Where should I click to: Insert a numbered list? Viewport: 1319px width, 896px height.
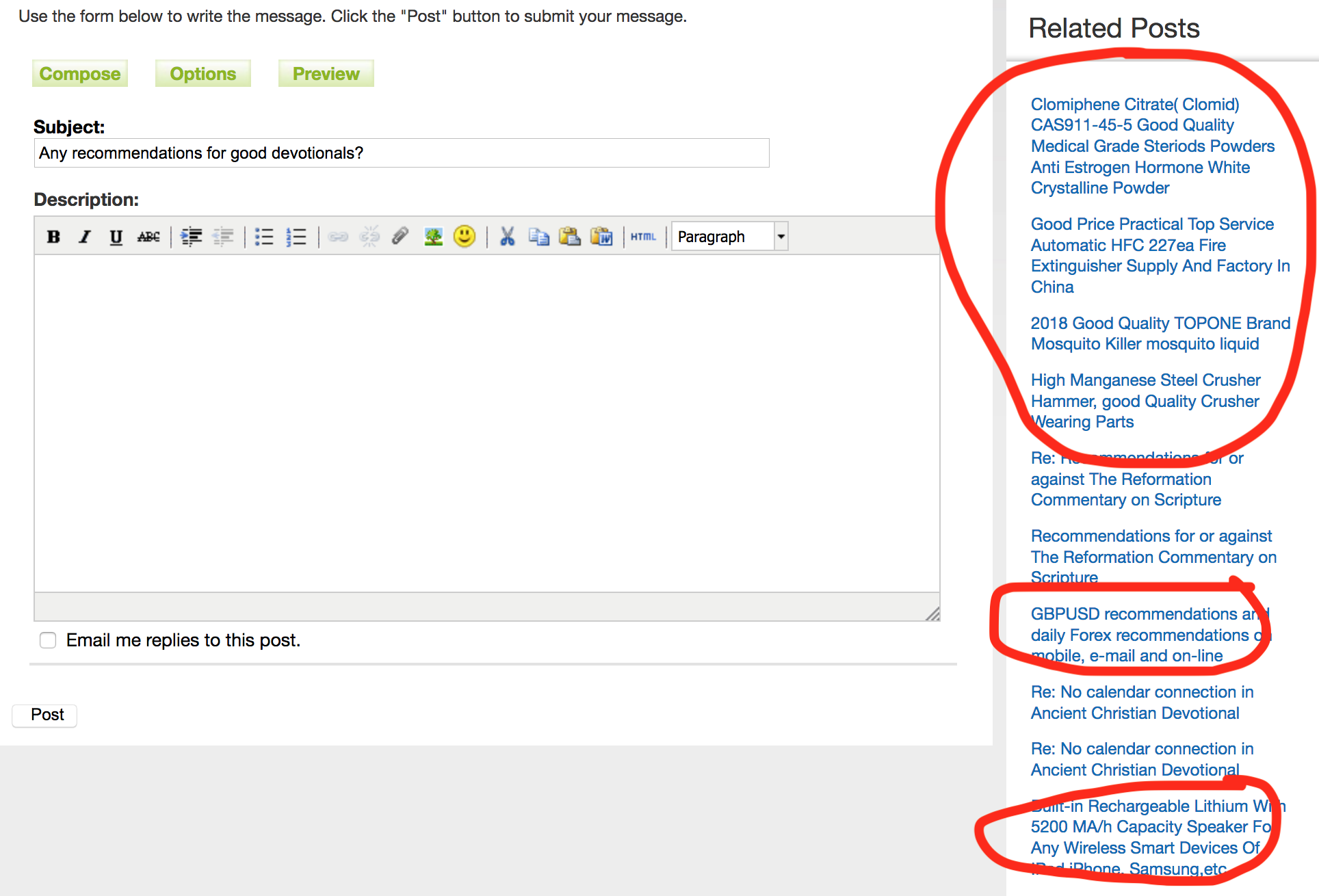pos(296,237)
